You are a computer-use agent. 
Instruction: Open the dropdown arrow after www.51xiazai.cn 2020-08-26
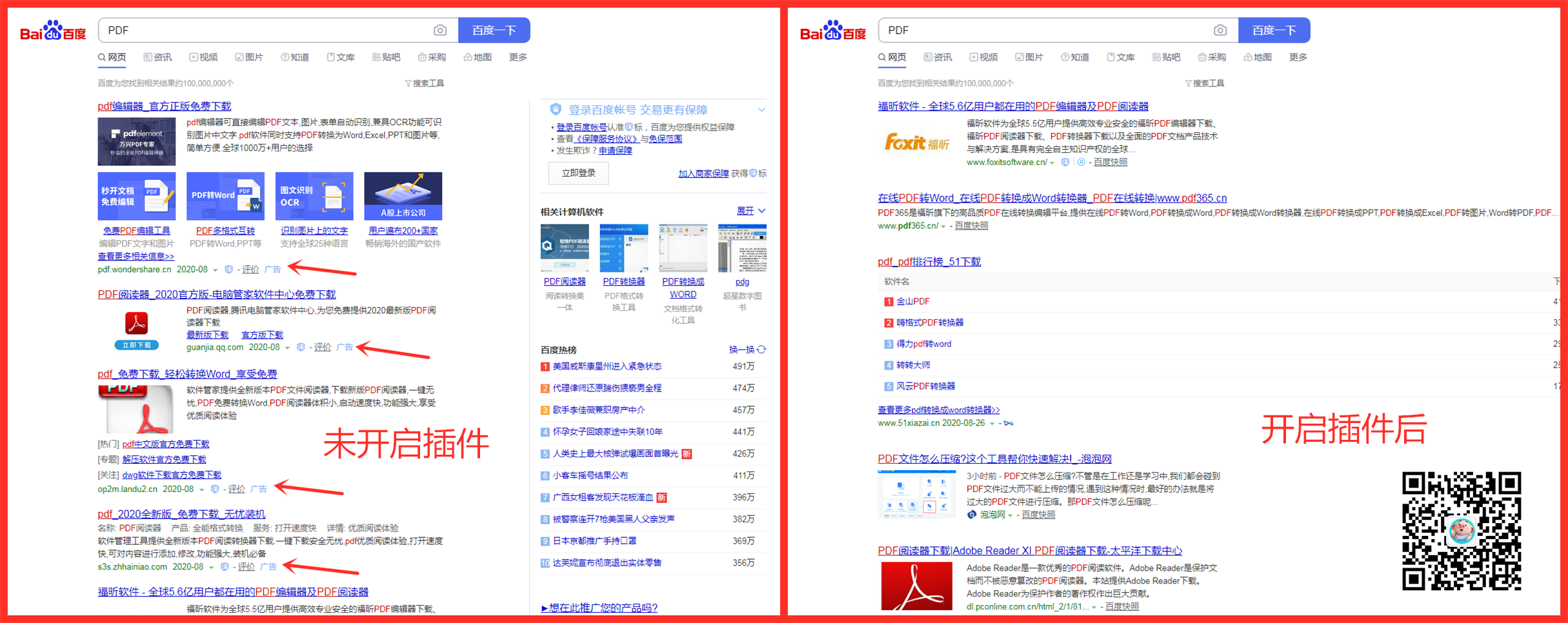click(992, 424)
